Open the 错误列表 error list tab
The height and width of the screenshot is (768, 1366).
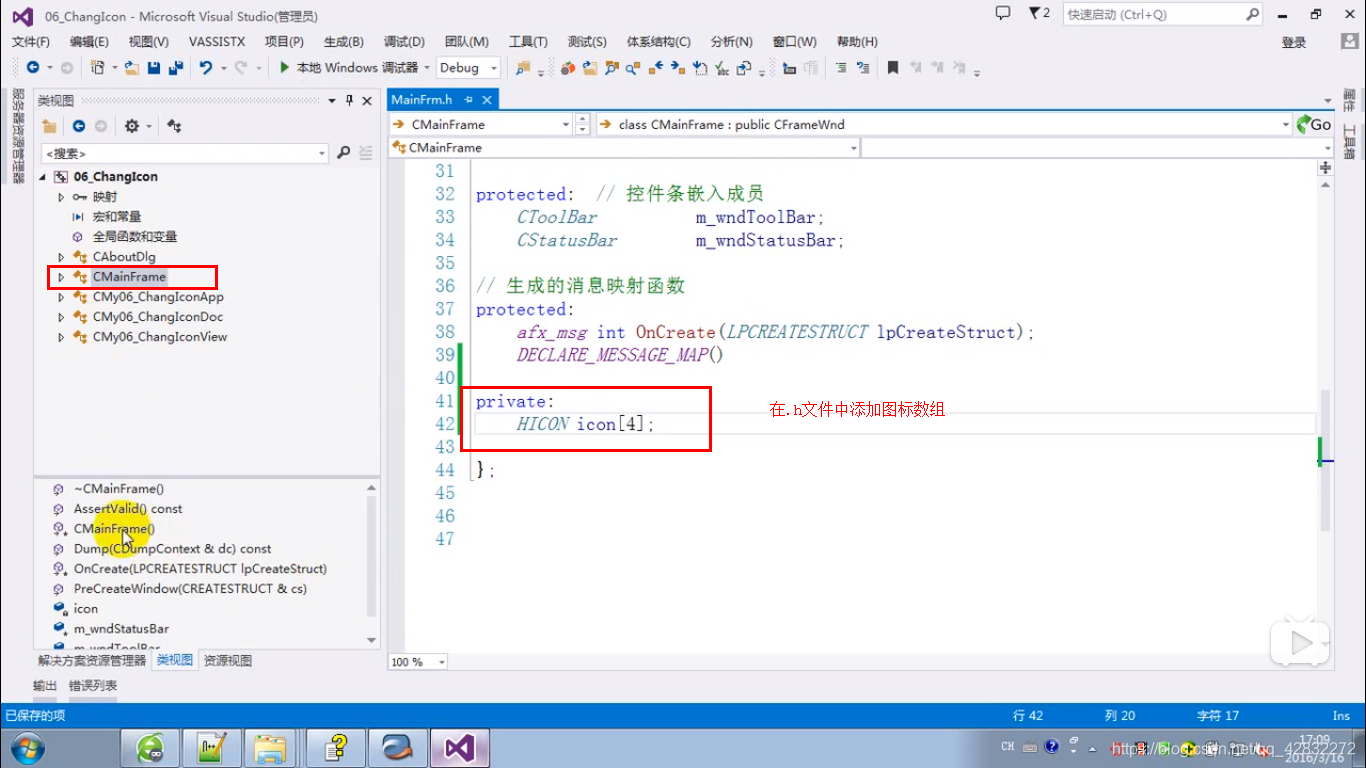pos(93,686)
